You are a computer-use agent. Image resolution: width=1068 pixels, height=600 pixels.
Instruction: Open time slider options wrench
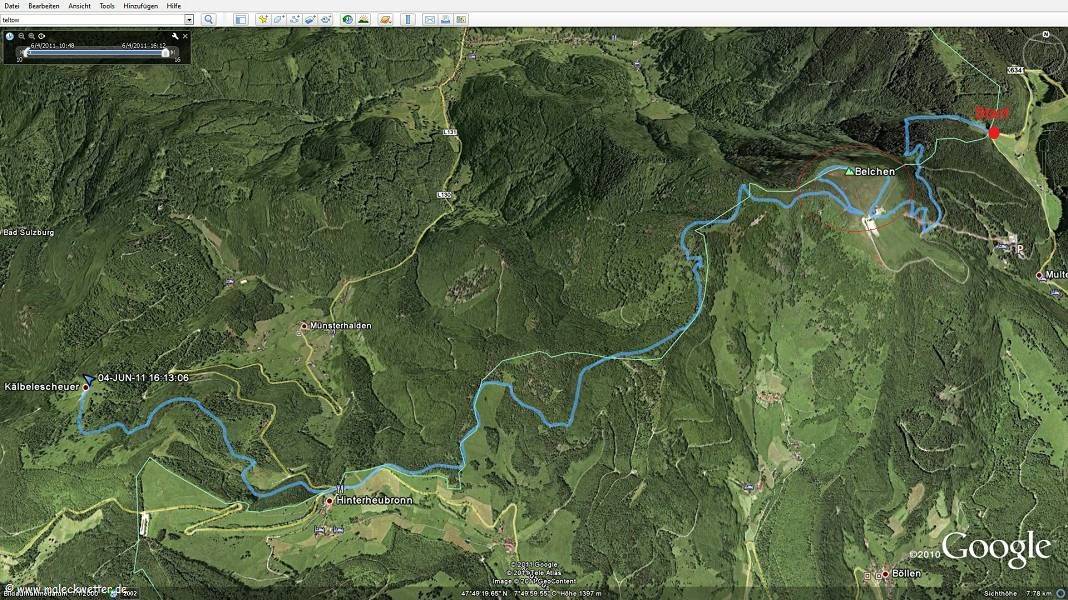click(x=175, y=36)
